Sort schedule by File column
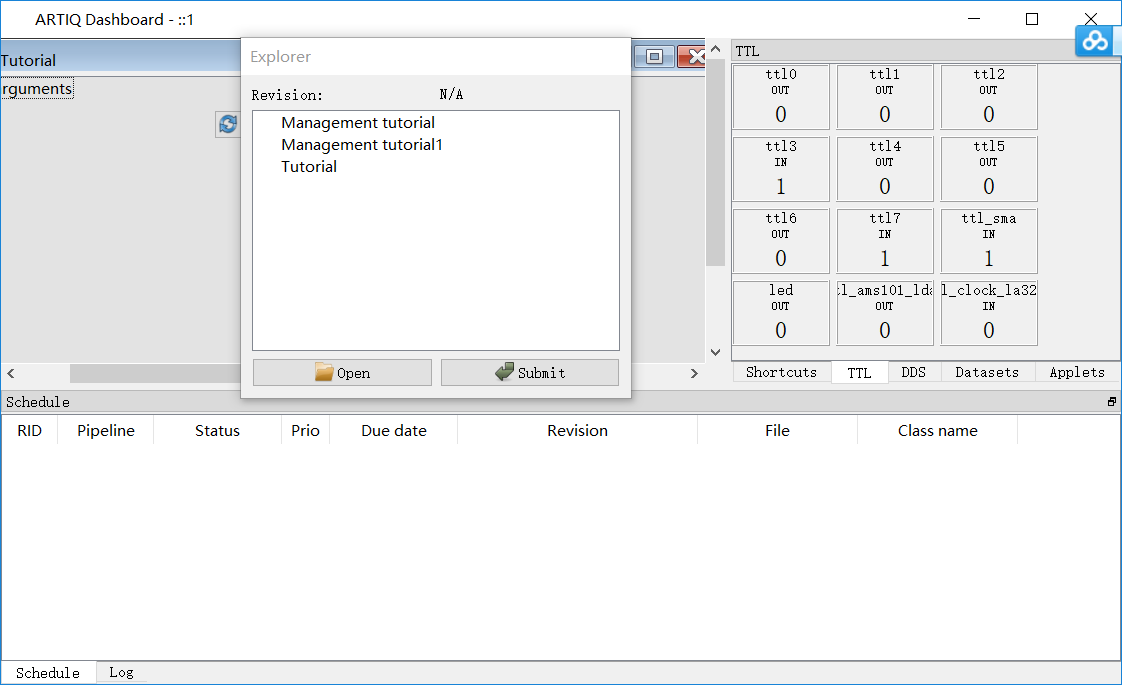Image resolution: width=1122 pixels, height=685 pixels. click(777, 430)
